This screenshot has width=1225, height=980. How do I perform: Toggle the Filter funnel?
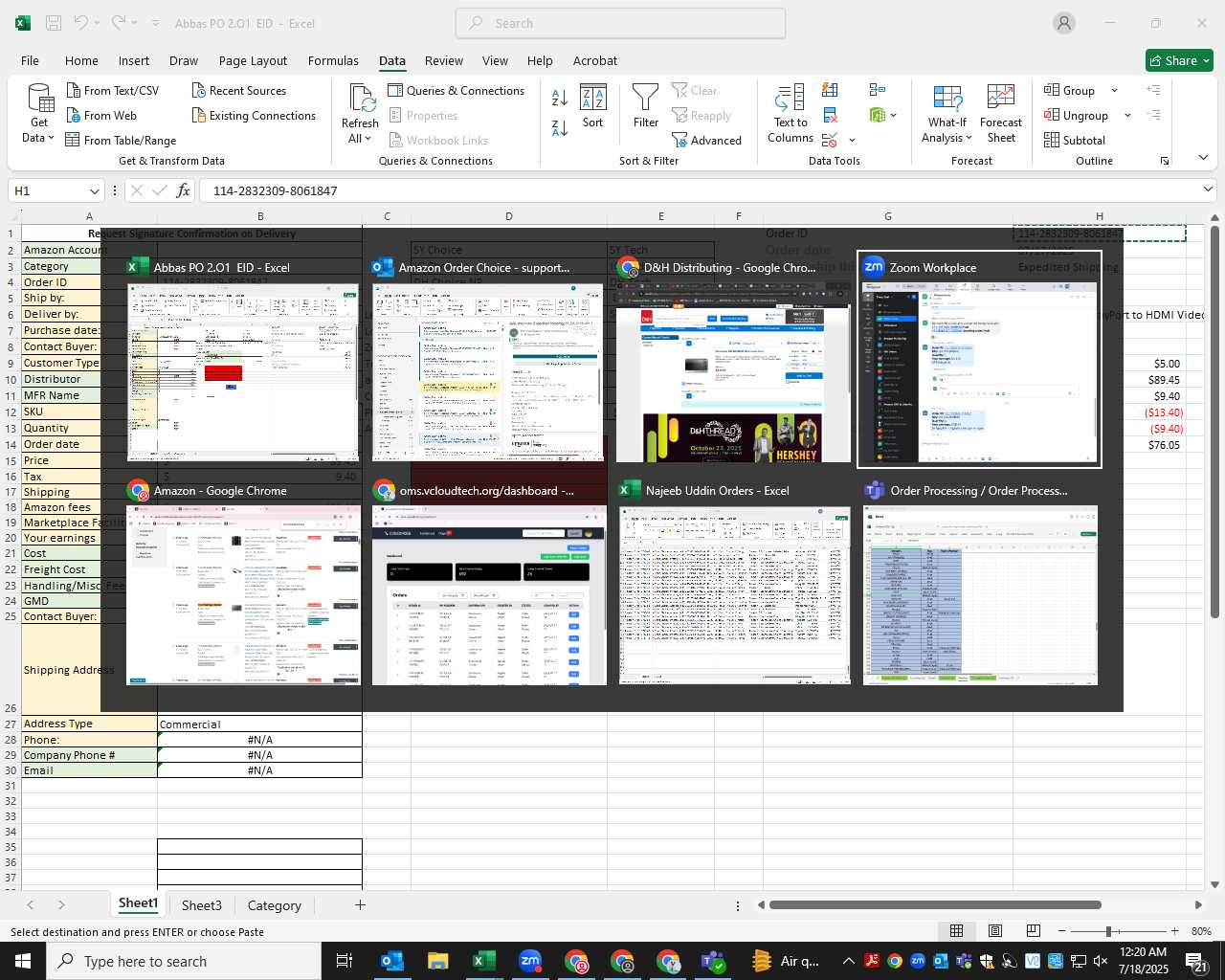coord(646,106)
